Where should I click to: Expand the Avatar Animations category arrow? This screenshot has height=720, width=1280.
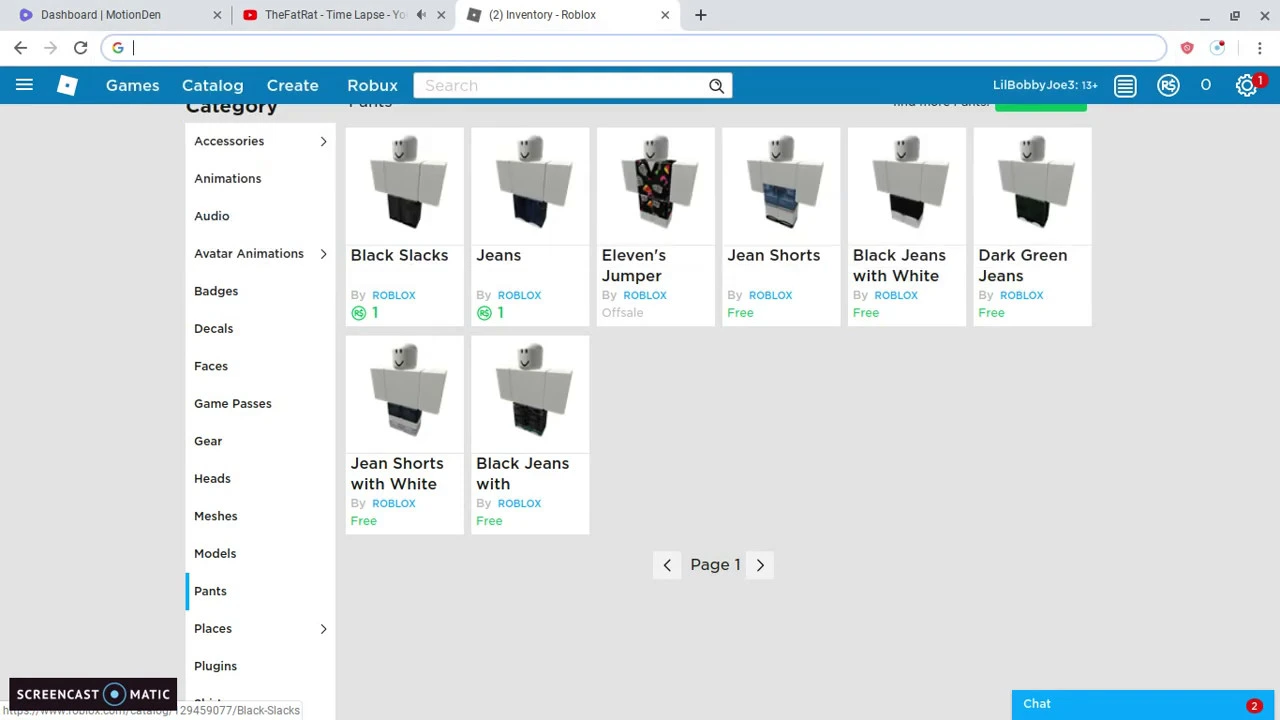(x=323, y=254)
